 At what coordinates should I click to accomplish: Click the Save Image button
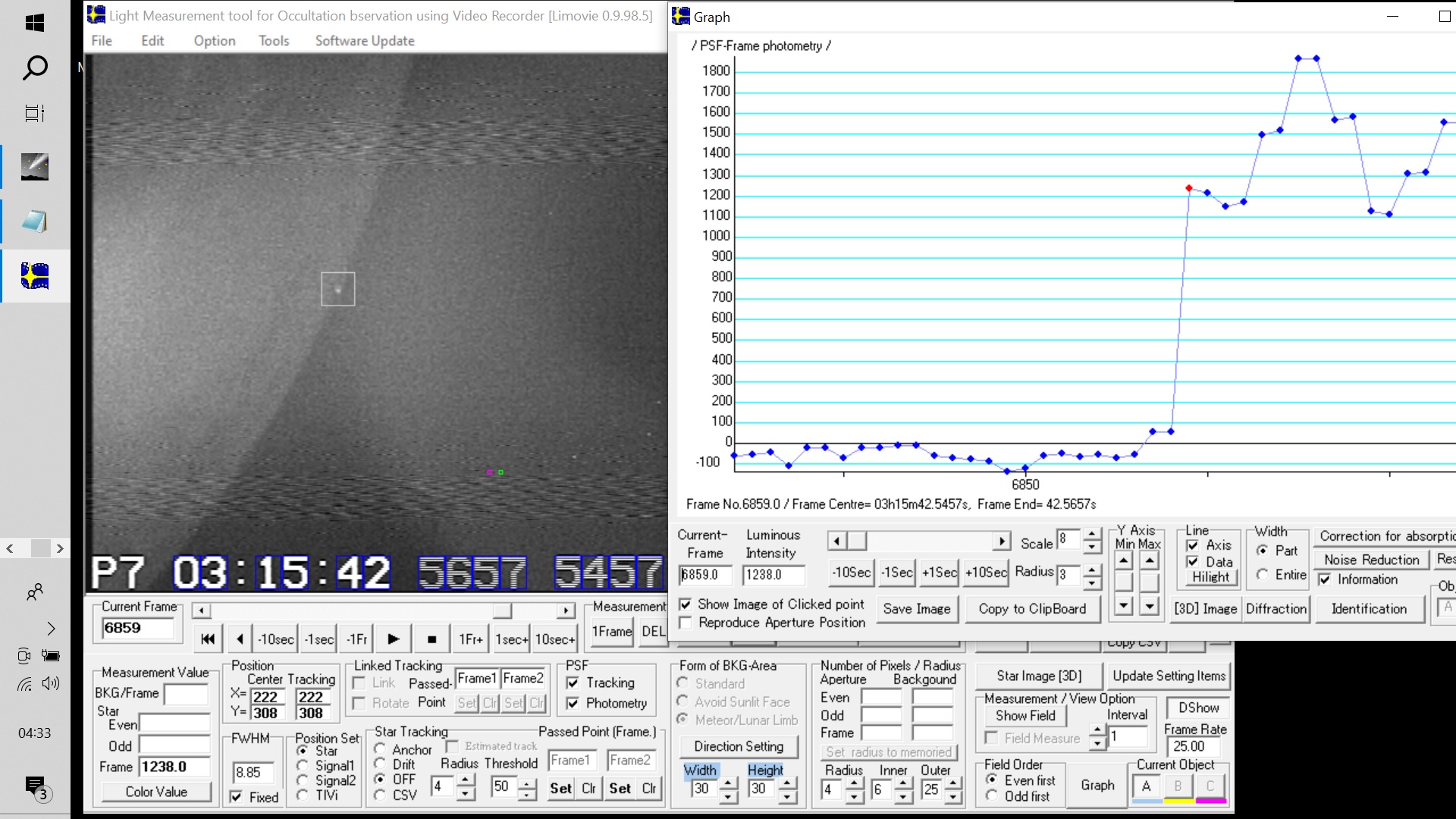pos(917,609)
